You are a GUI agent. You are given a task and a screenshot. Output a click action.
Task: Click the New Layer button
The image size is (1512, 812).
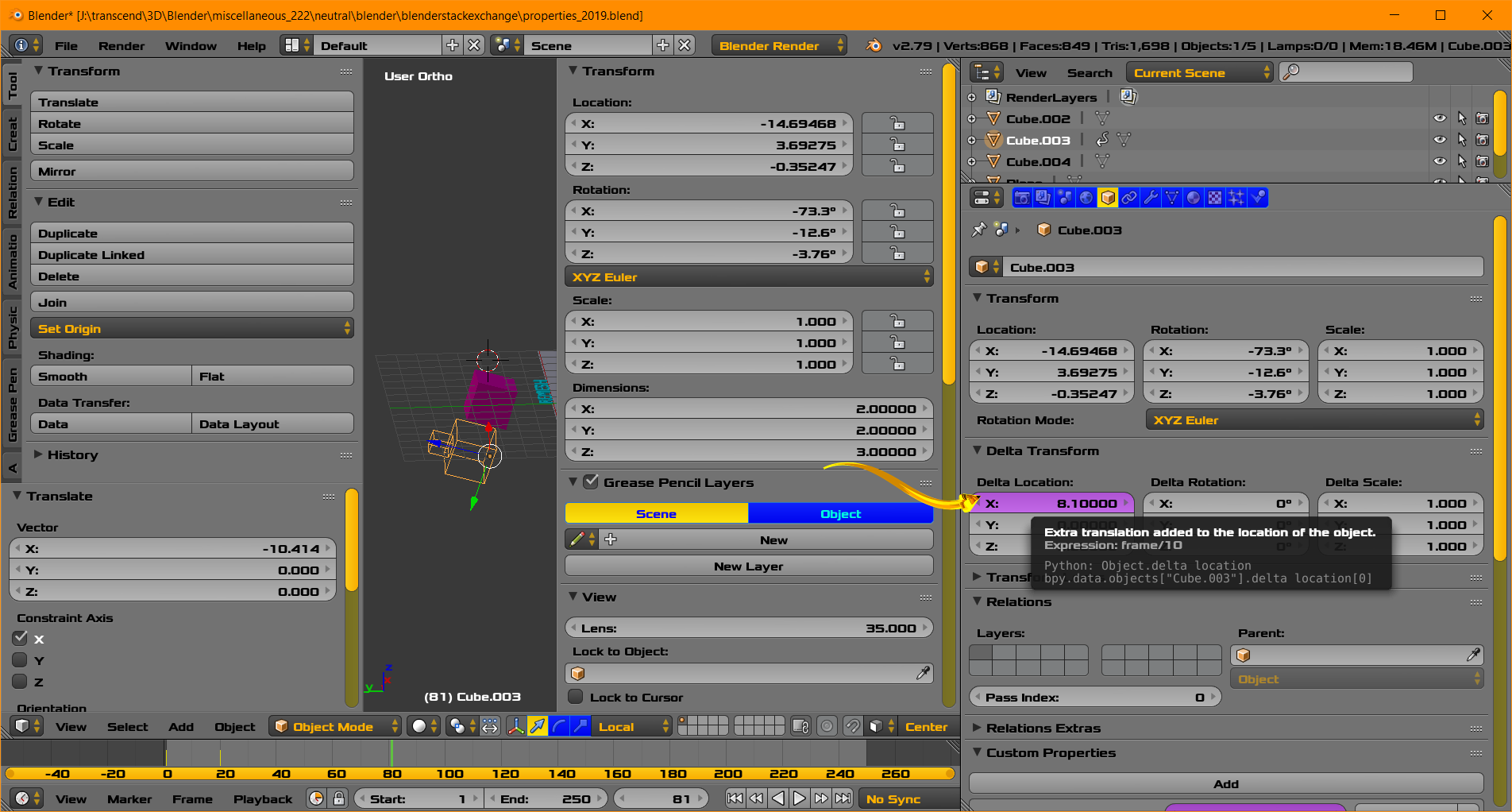(x=749, y=566)
